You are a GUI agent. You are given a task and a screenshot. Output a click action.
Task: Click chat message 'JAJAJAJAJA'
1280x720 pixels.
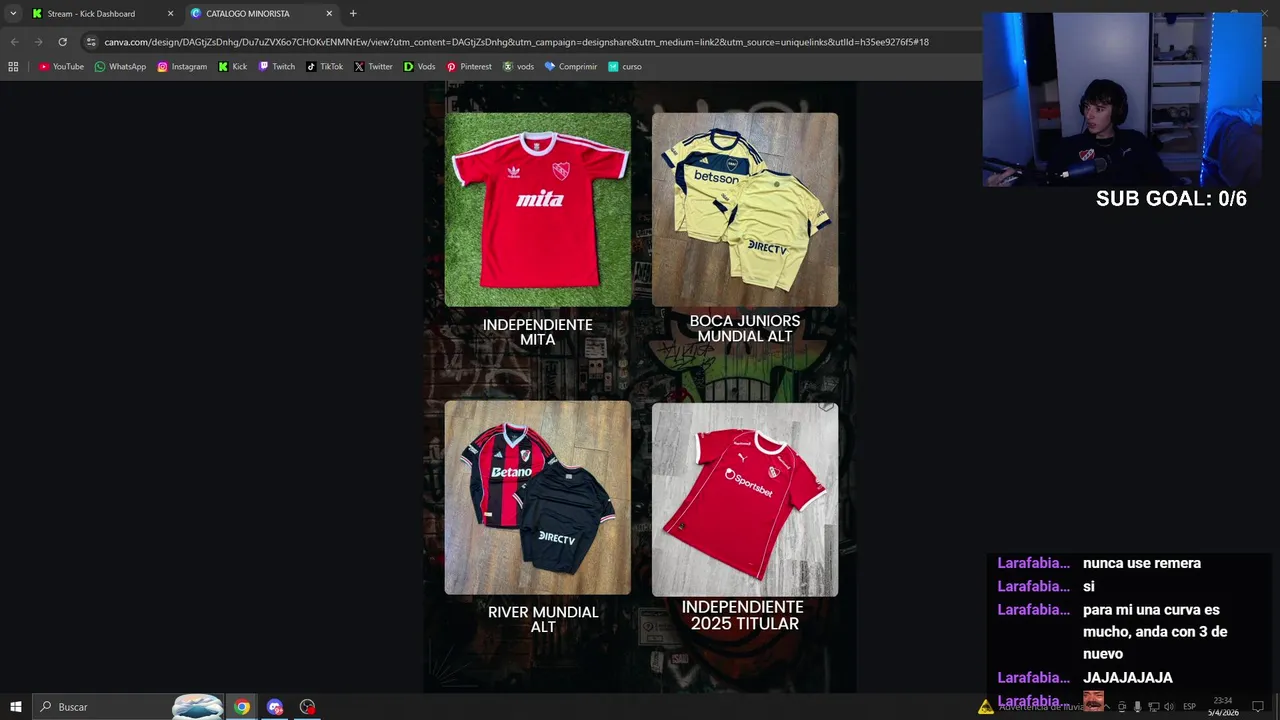point(1128,678)
